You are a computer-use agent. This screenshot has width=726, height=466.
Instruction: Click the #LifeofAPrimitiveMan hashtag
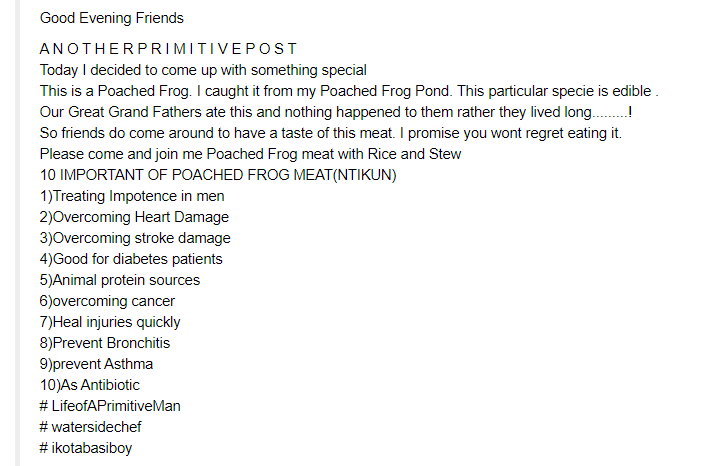click(x=110, y=406)
